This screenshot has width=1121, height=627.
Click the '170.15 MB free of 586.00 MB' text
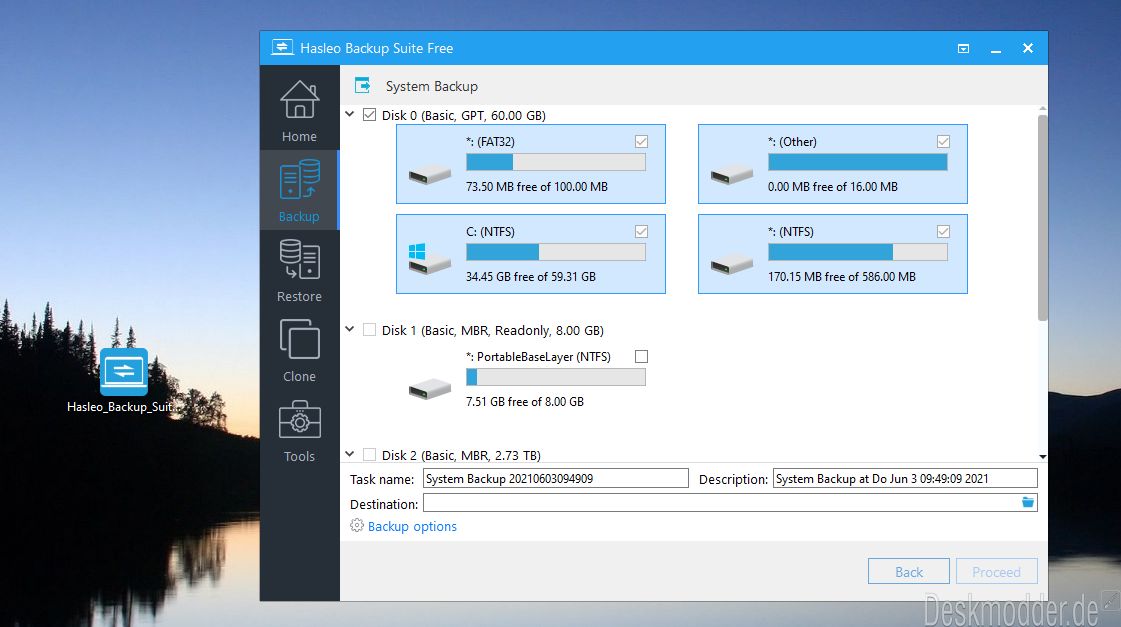coord(841,277)
